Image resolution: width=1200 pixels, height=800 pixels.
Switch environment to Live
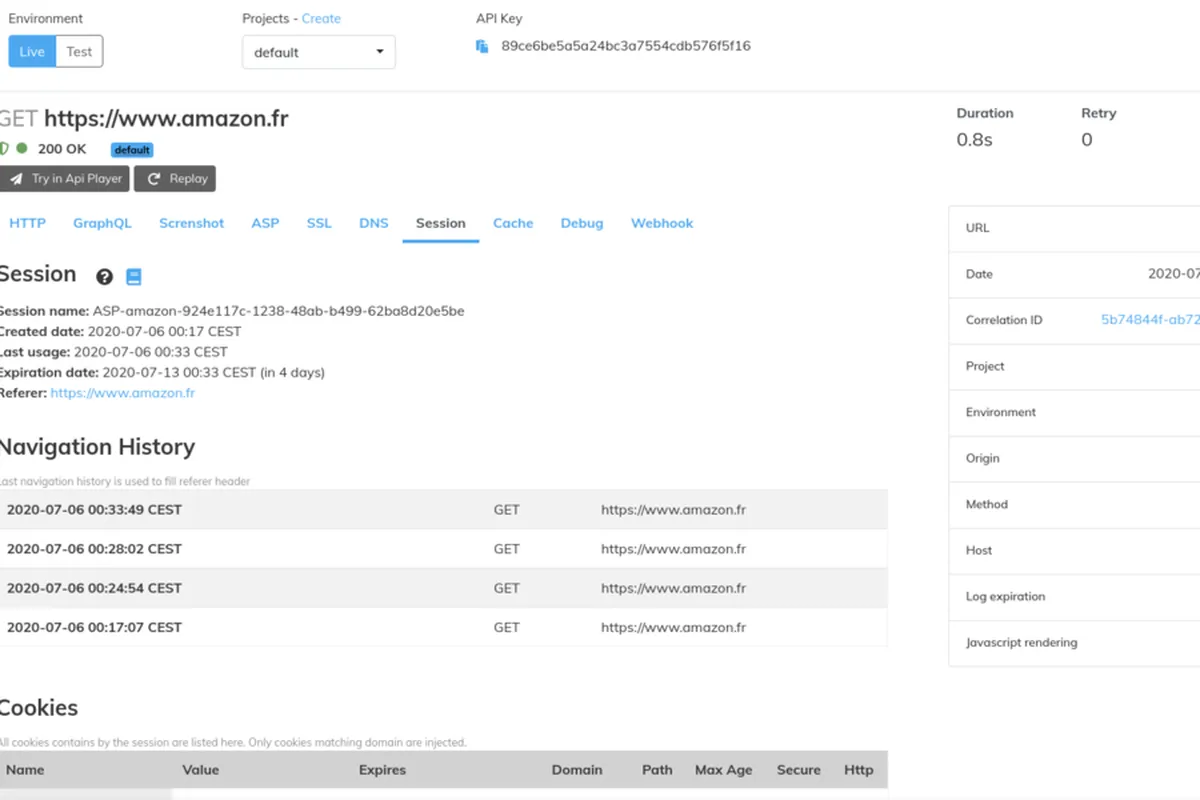click(32, 52)
